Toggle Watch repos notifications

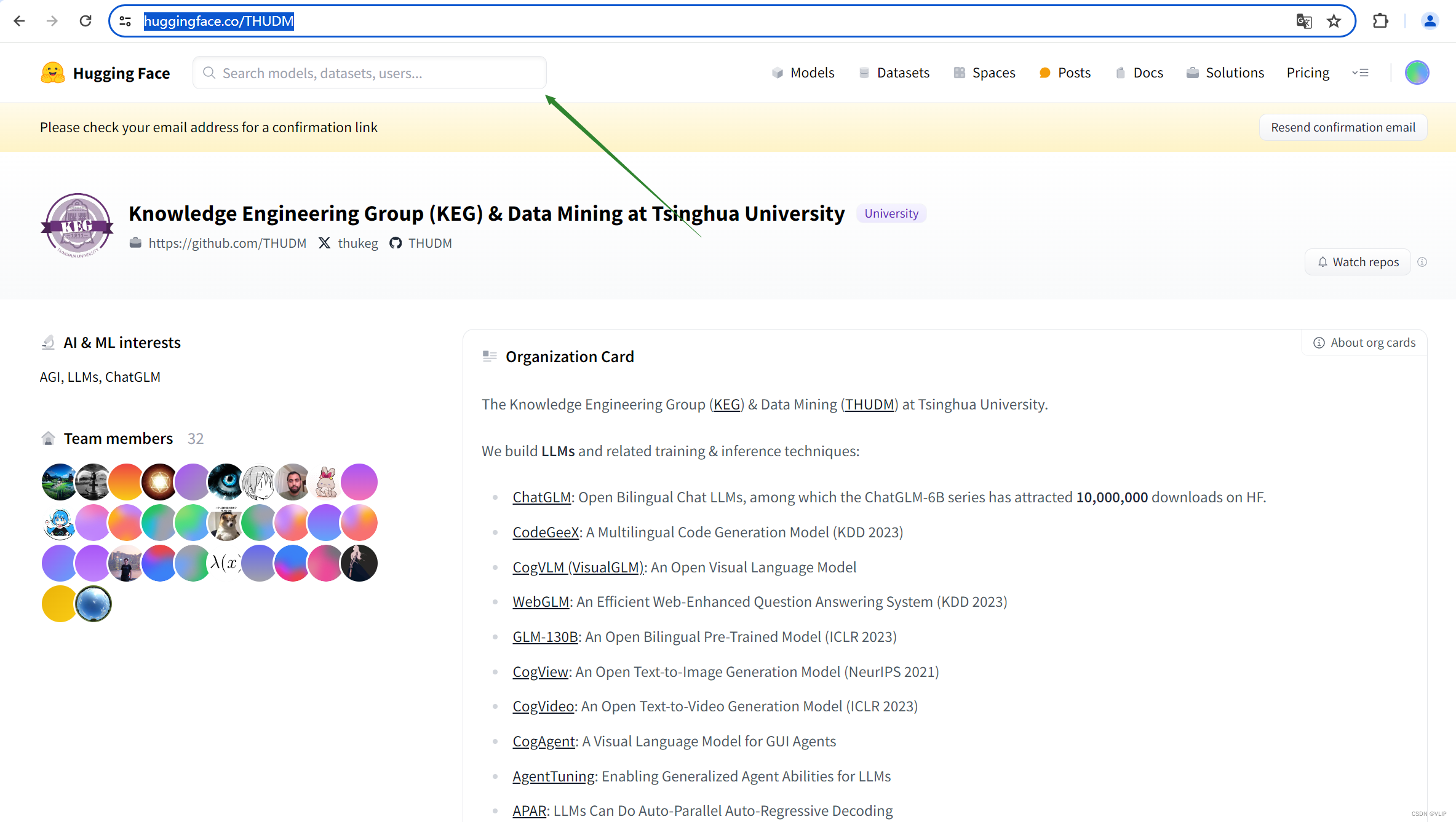coord(1358,262)
